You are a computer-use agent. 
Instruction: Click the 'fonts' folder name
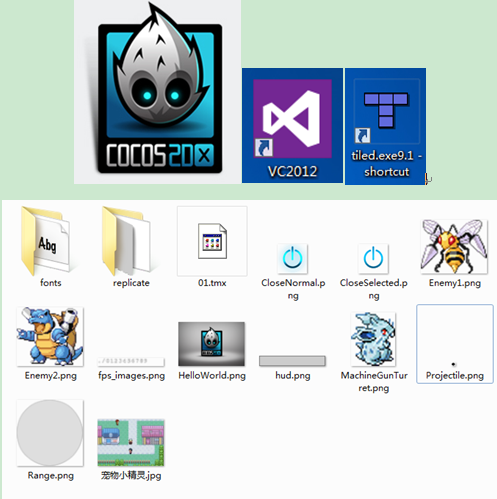(51, 283)
